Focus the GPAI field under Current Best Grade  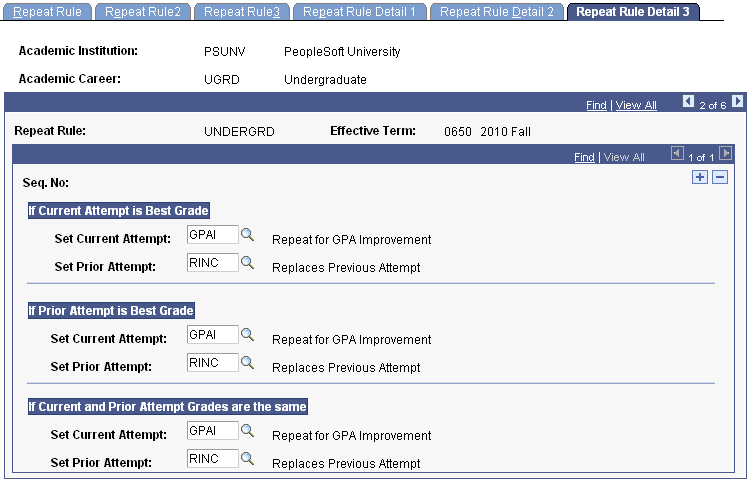[213, 235]
